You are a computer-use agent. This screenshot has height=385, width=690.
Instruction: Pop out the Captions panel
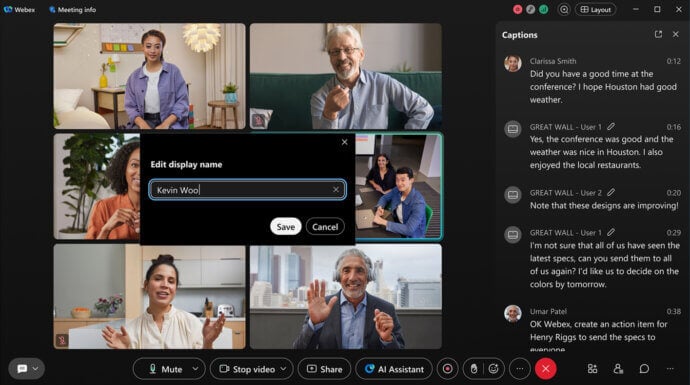[658, 34]
